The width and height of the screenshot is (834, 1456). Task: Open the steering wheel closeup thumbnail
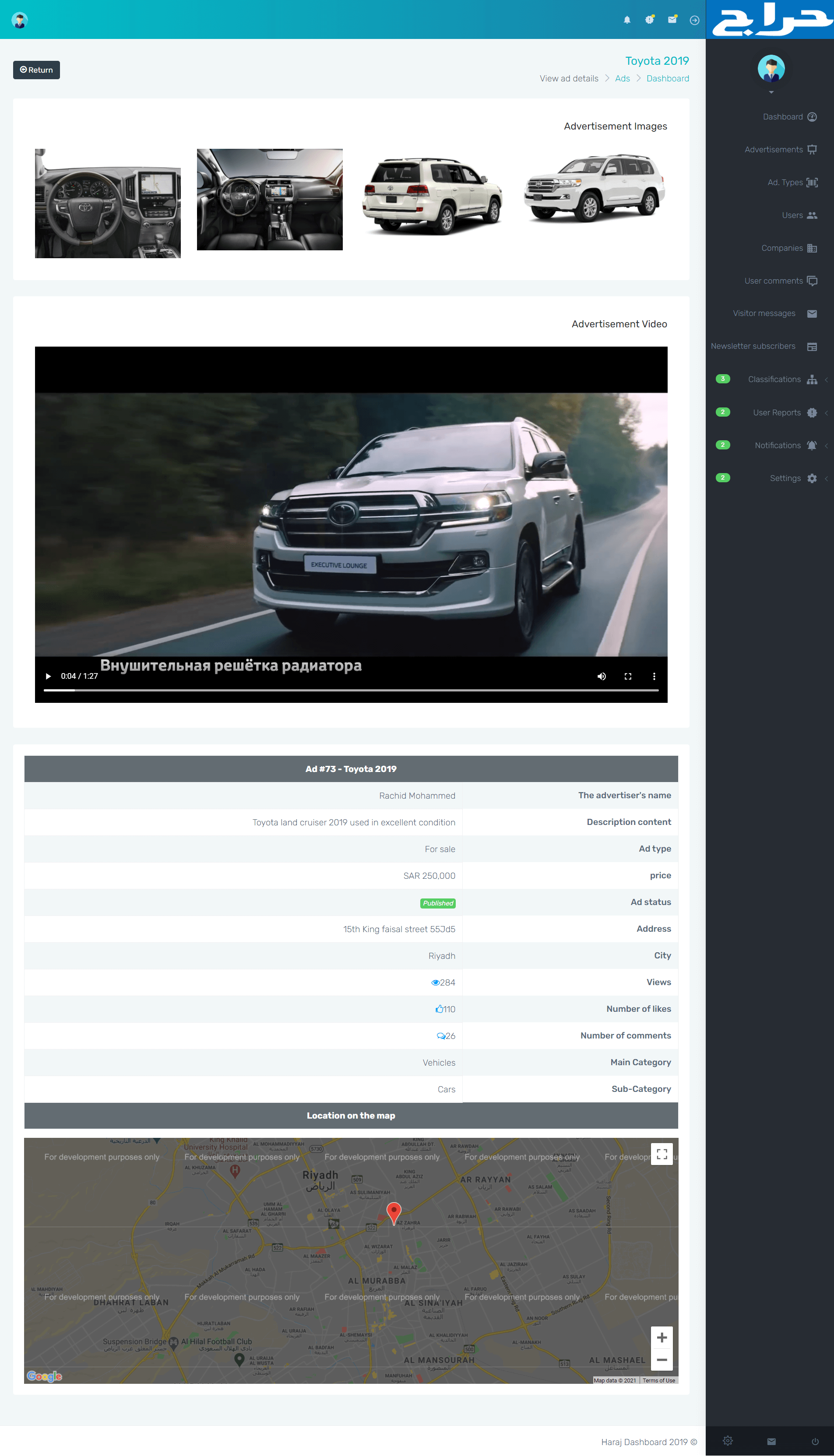(108, 203)
